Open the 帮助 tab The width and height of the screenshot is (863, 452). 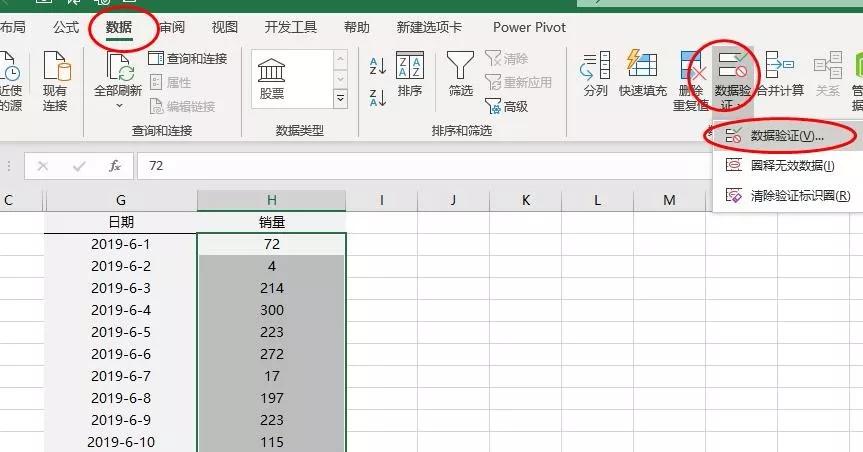[x=357, y=27]
